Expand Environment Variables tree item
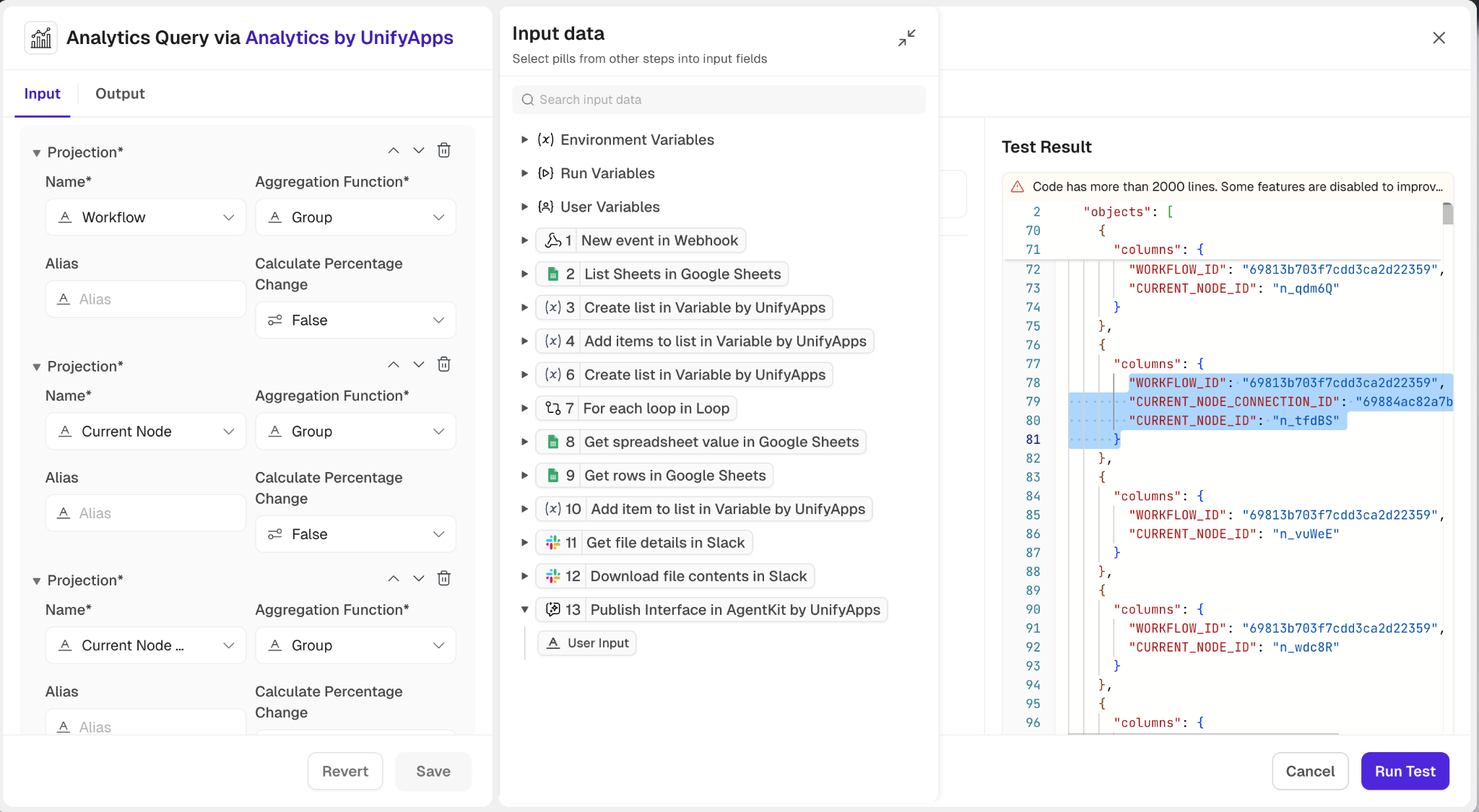The width and height of the screenshot is (1479, 812). [525, 140]
